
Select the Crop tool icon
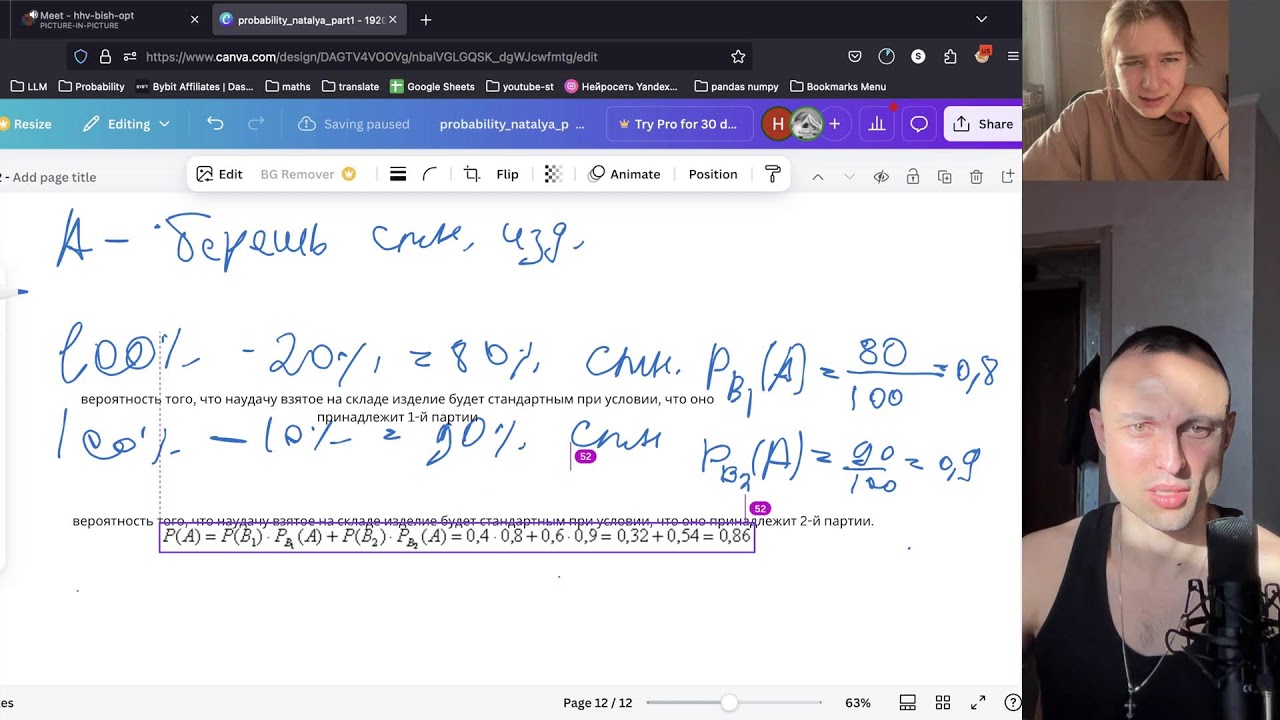click(472, 174)
